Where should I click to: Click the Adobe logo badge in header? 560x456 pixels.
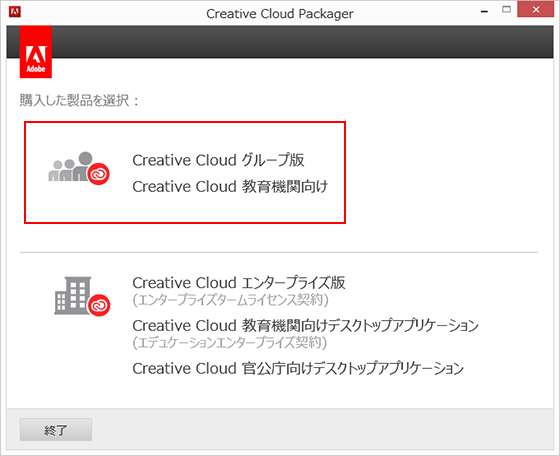[36, 52]
